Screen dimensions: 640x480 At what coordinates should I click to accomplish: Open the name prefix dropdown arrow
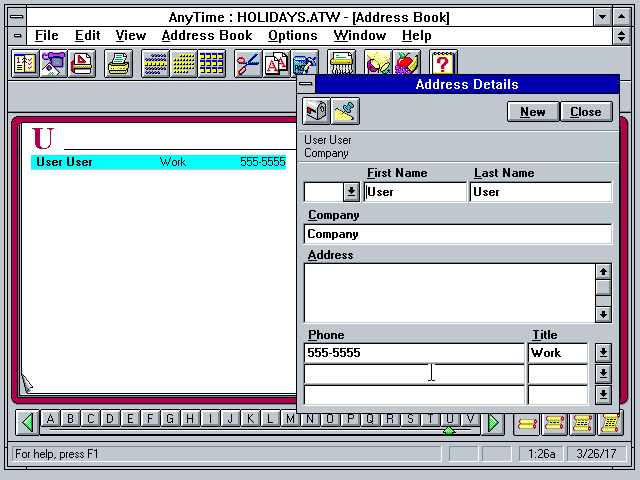coord(351,192)
